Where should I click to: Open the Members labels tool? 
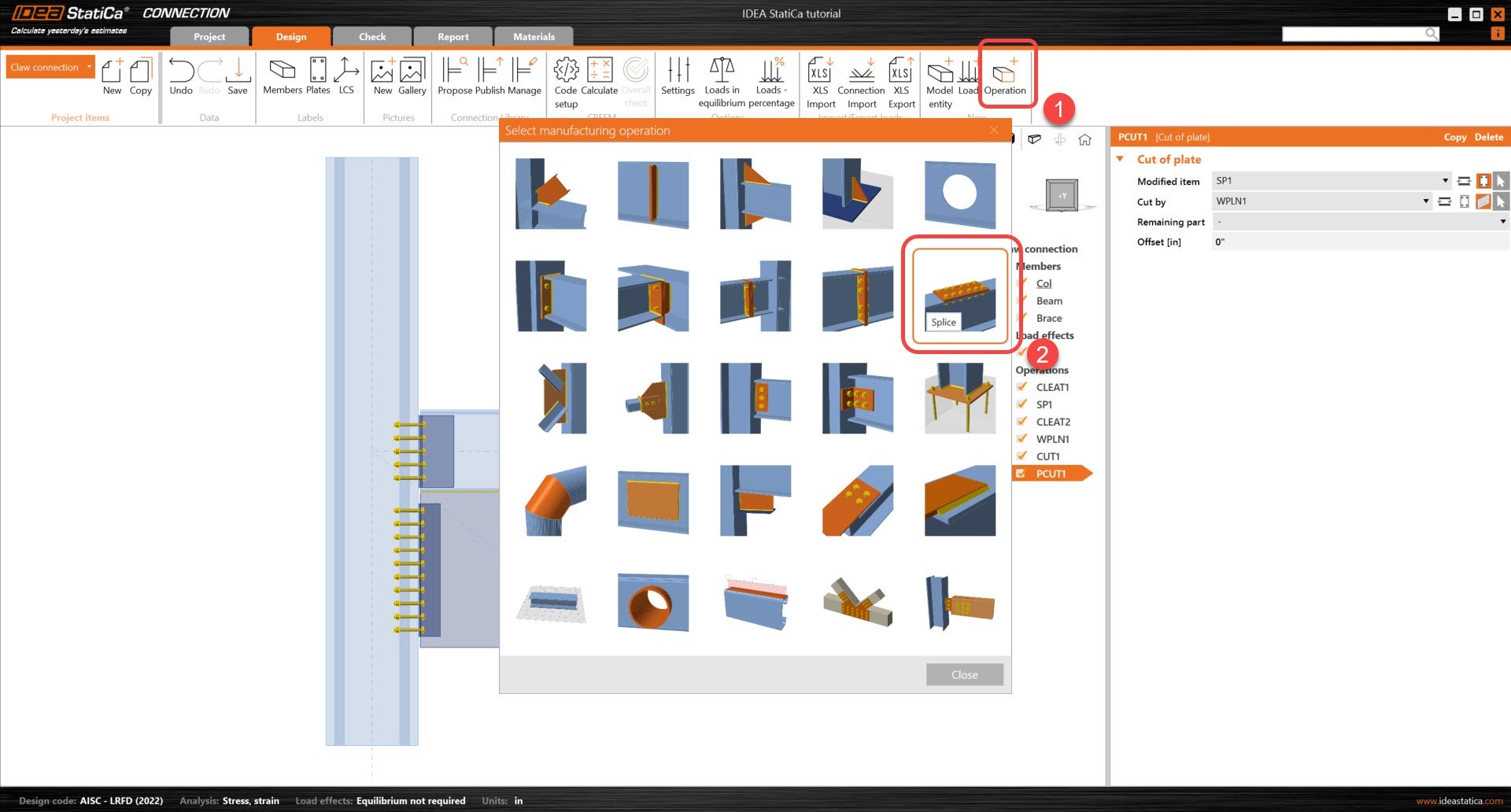click(x=282, y=76)
